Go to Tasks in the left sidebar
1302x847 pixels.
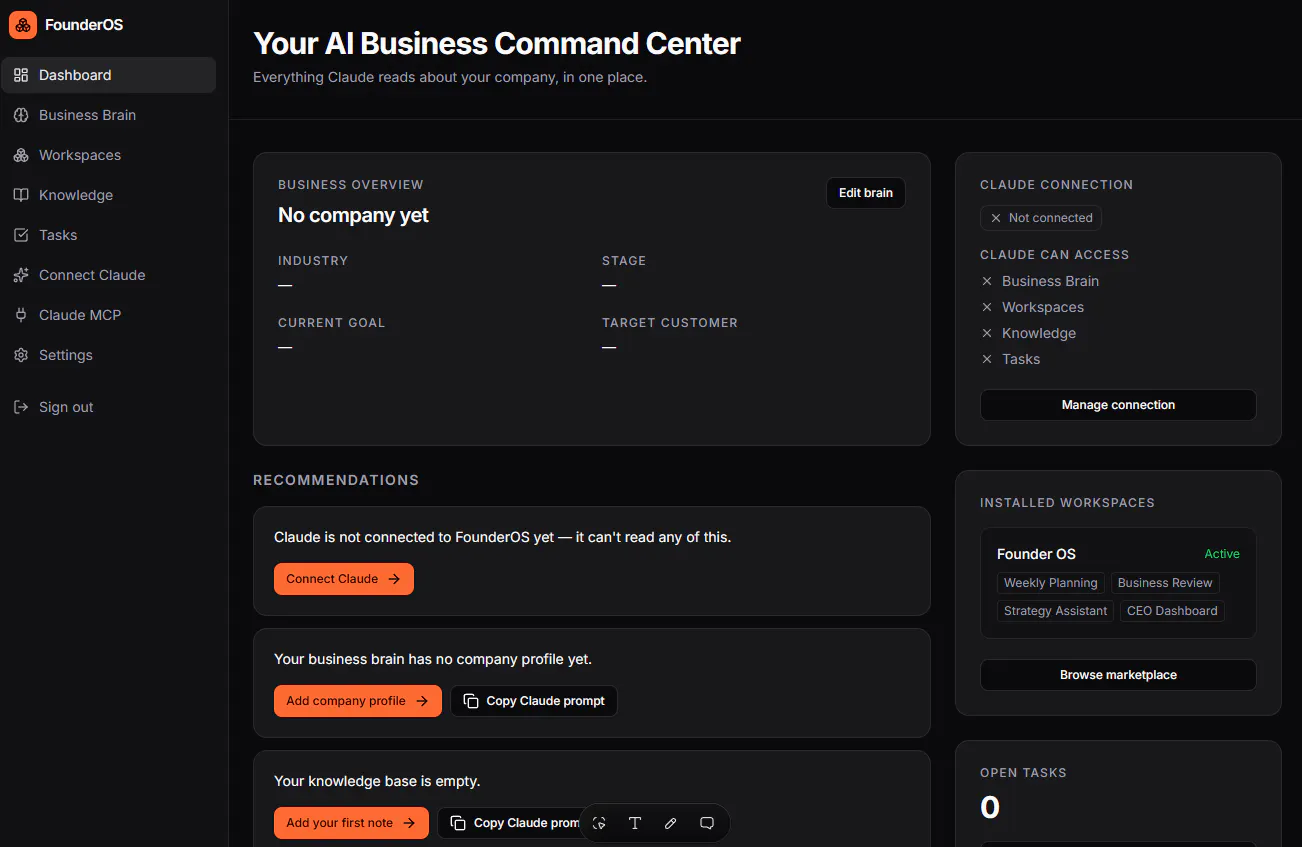(108, 235)
